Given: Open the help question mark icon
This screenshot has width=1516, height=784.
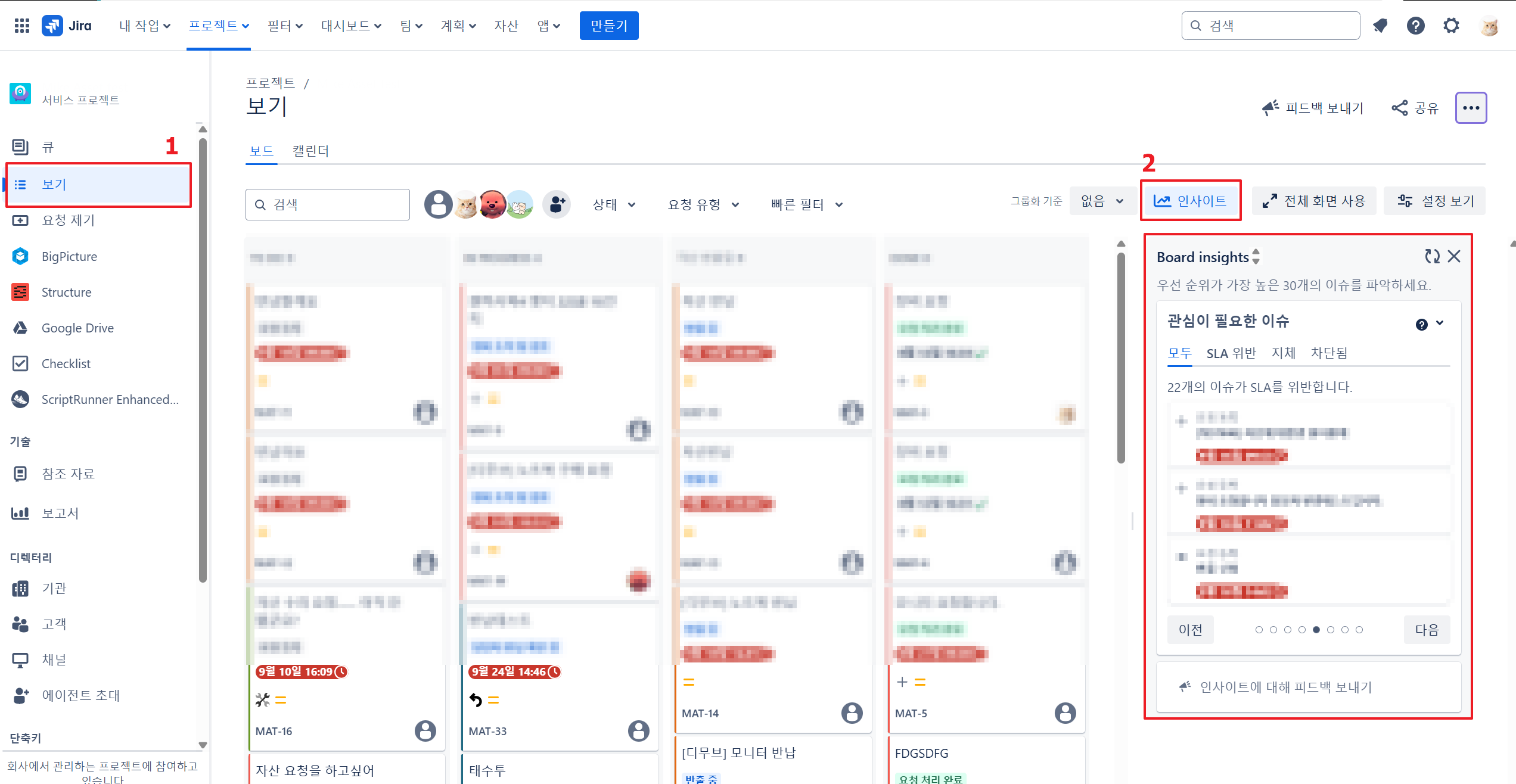Looking at the screenshot, I should tap(1415, 26).
